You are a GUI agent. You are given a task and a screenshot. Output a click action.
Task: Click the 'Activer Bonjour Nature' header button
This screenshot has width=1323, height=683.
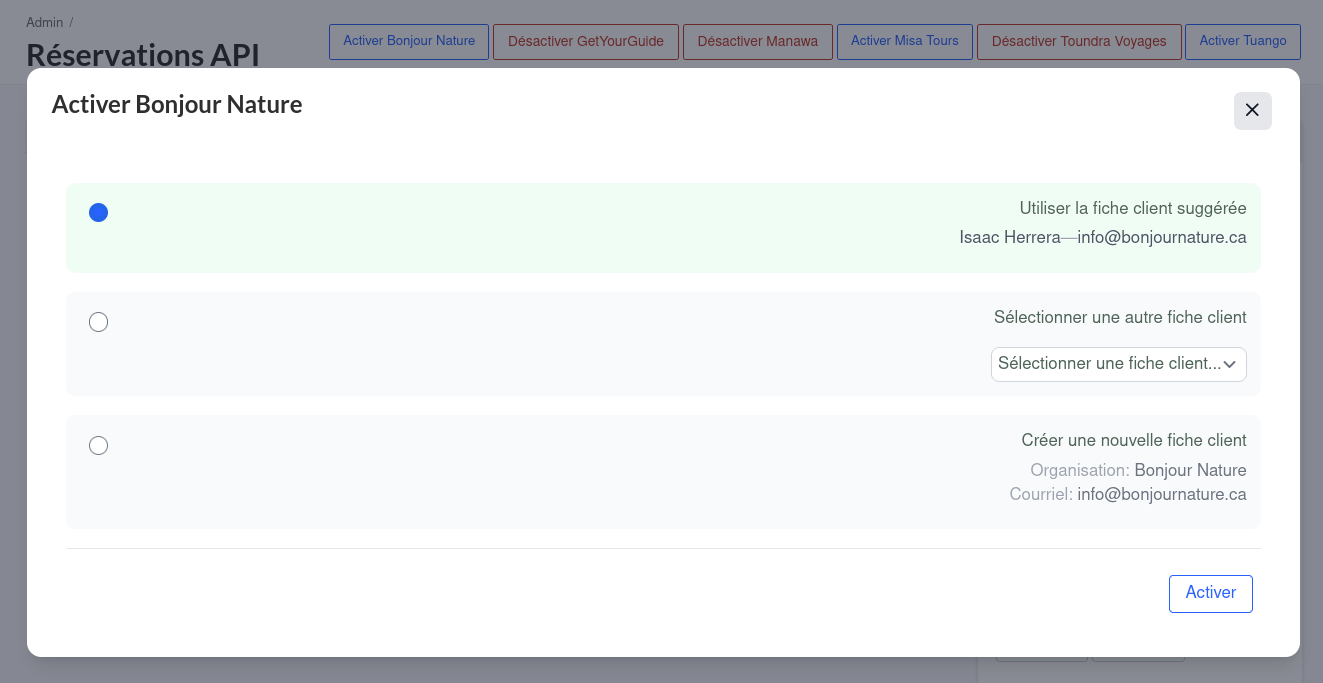coord(409,42)
